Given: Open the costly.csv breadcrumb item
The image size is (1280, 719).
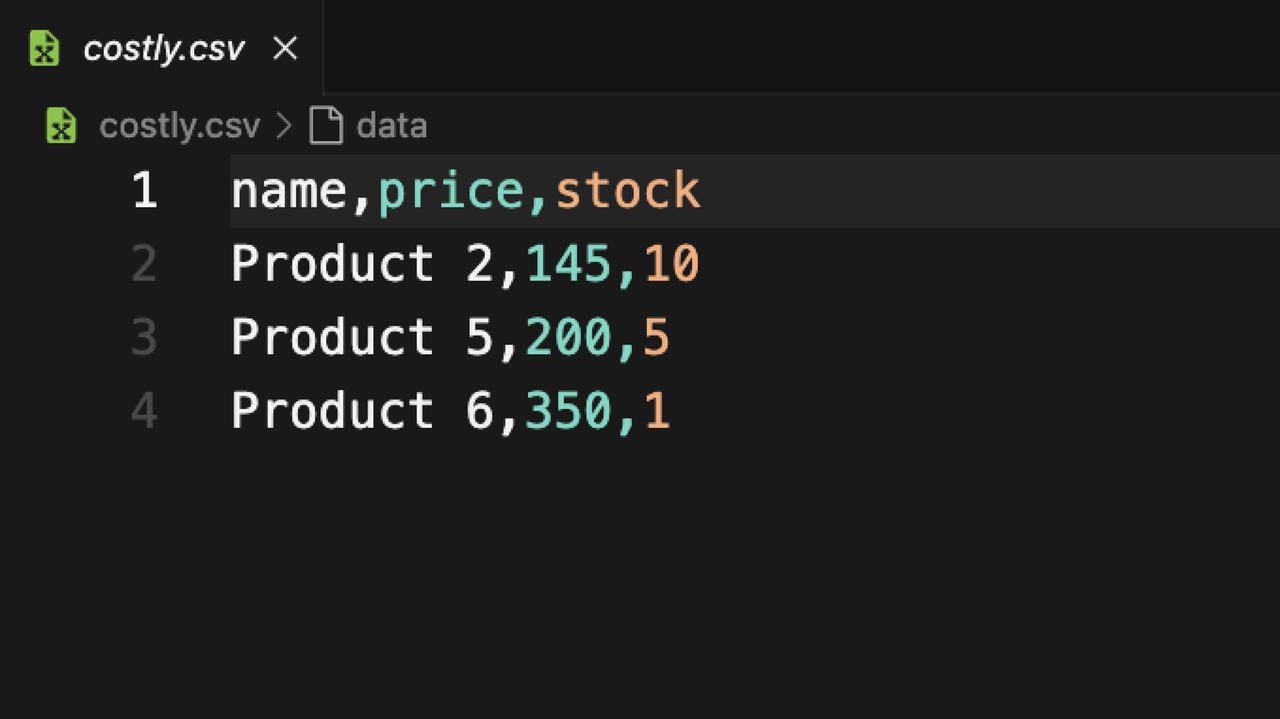Looking at the screenshot, I should (179, 126).
